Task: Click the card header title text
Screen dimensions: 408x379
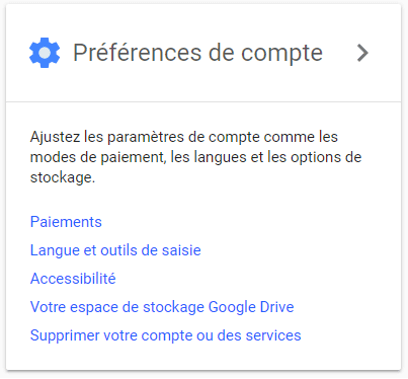Action: pos(198,53)
